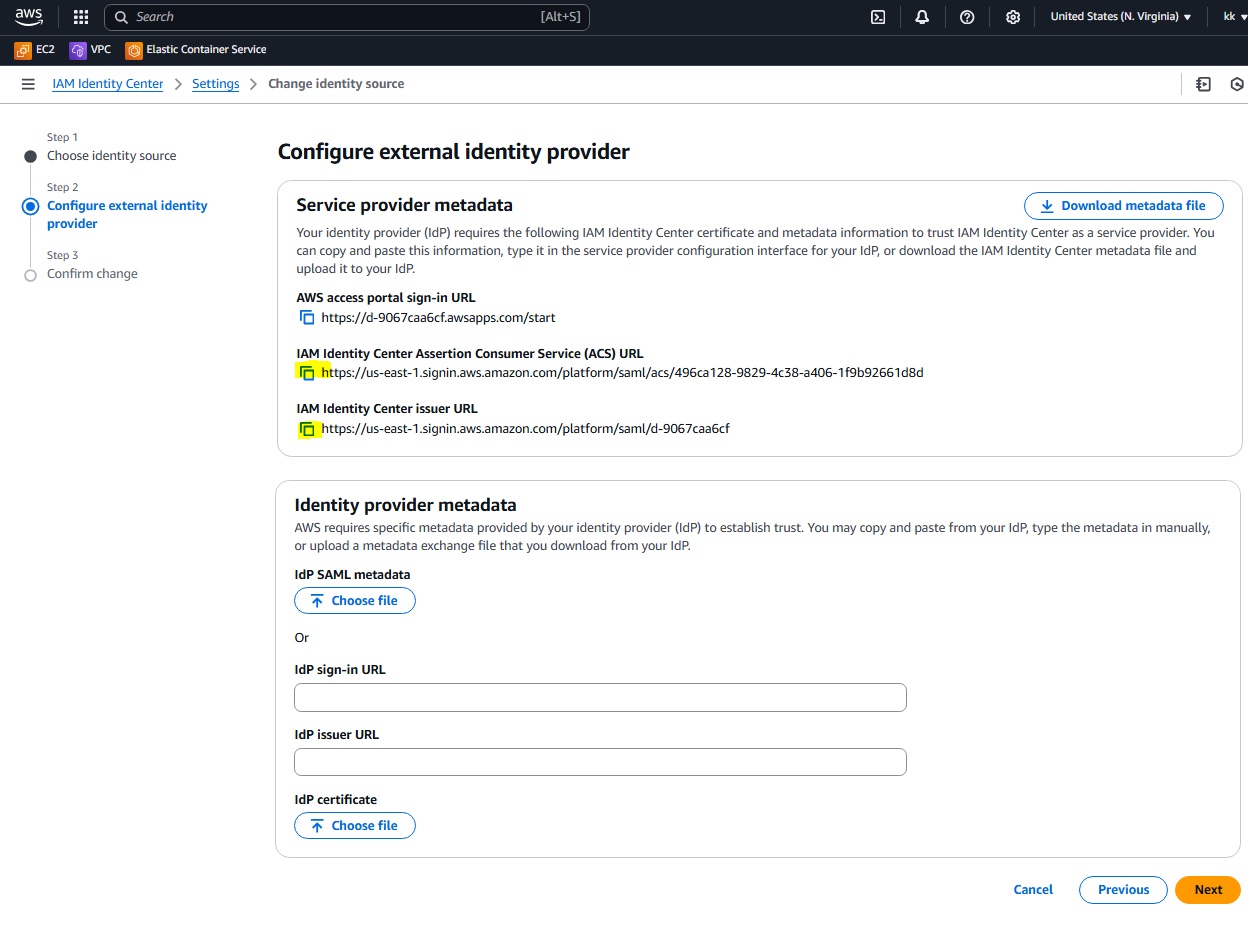This screenshot has width=1248, height=940.
Task: Click the AWS logo home icon
Action: (x=29, y=16)
